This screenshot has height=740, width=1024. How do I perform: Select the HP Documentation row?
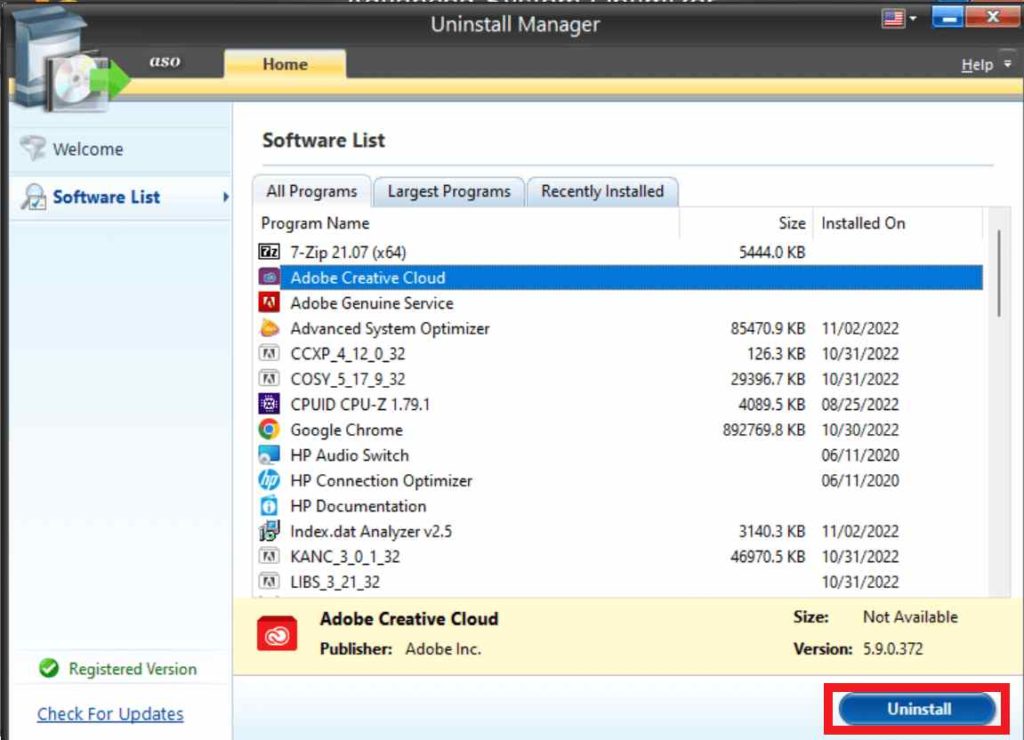(619, 506)
